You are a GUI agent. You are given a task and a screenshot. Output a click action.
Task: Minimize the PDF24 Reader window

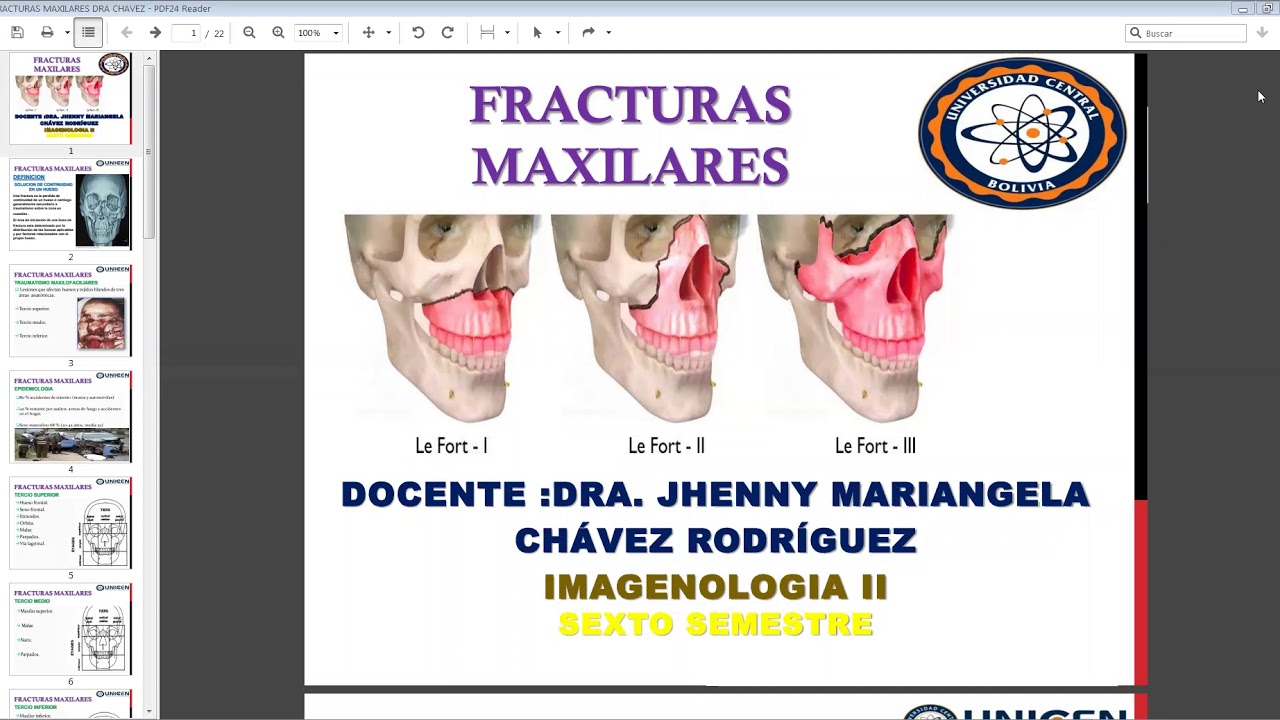tap(1243, 9)
